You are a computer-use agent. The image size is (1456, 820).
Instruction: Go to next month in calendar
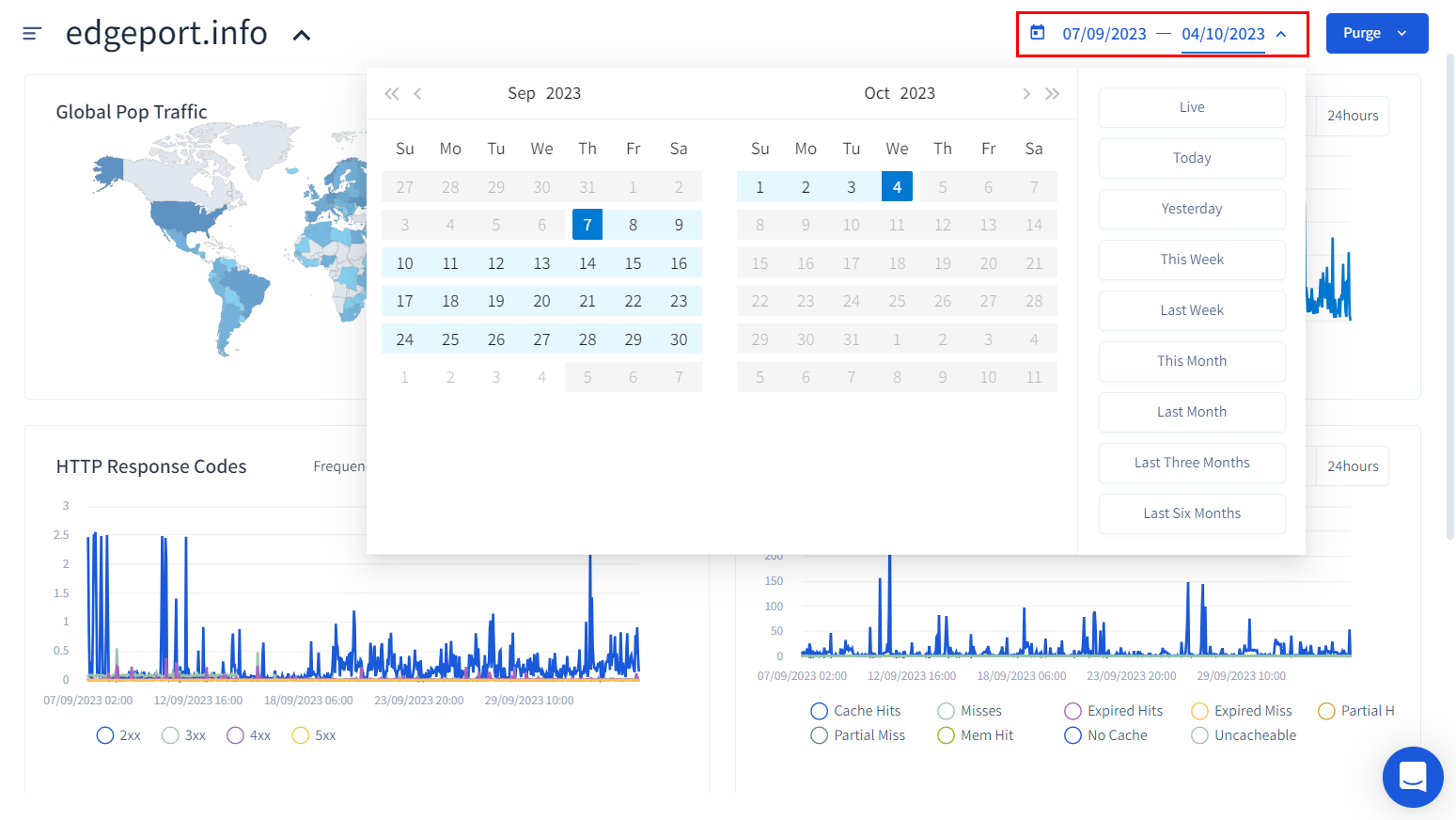(x=1026, y=93)
